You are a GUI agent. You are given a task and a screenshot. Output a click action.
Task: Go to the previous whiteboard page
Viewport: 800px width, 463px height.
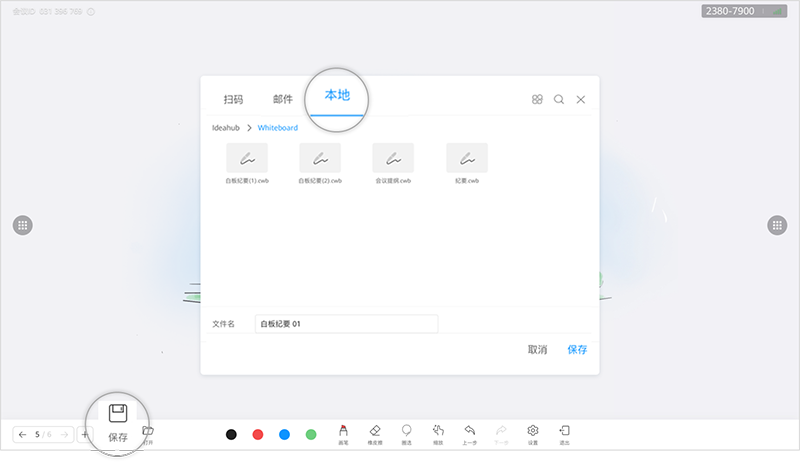(23, 434)
